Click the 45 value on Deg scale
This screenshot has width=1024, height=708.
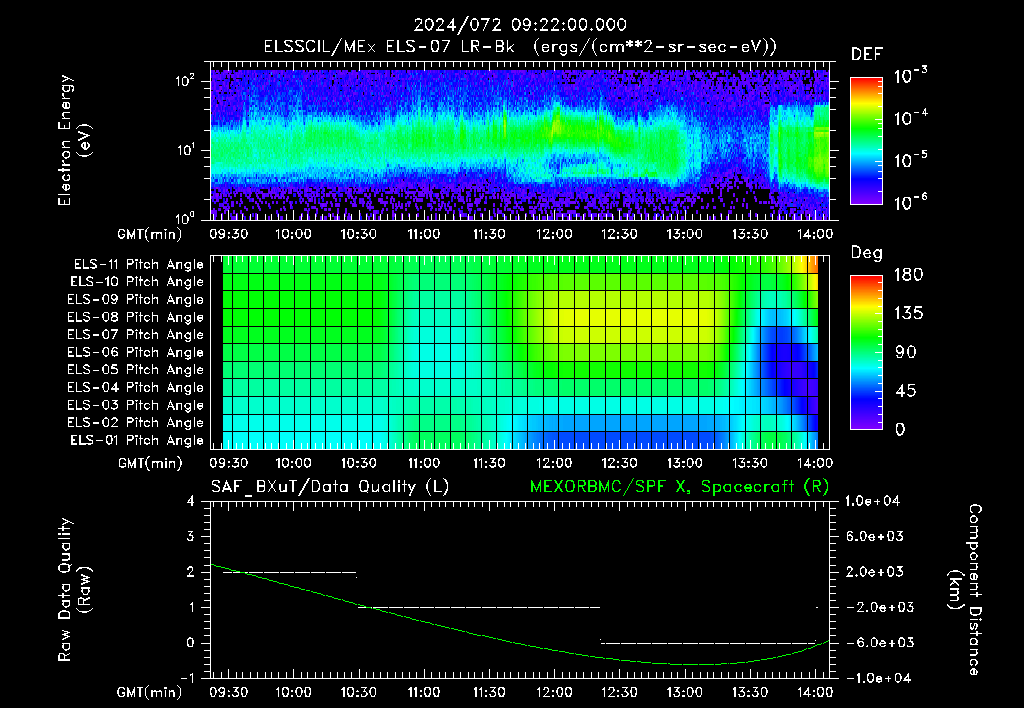pyautogui.click(x=904, y=391)
